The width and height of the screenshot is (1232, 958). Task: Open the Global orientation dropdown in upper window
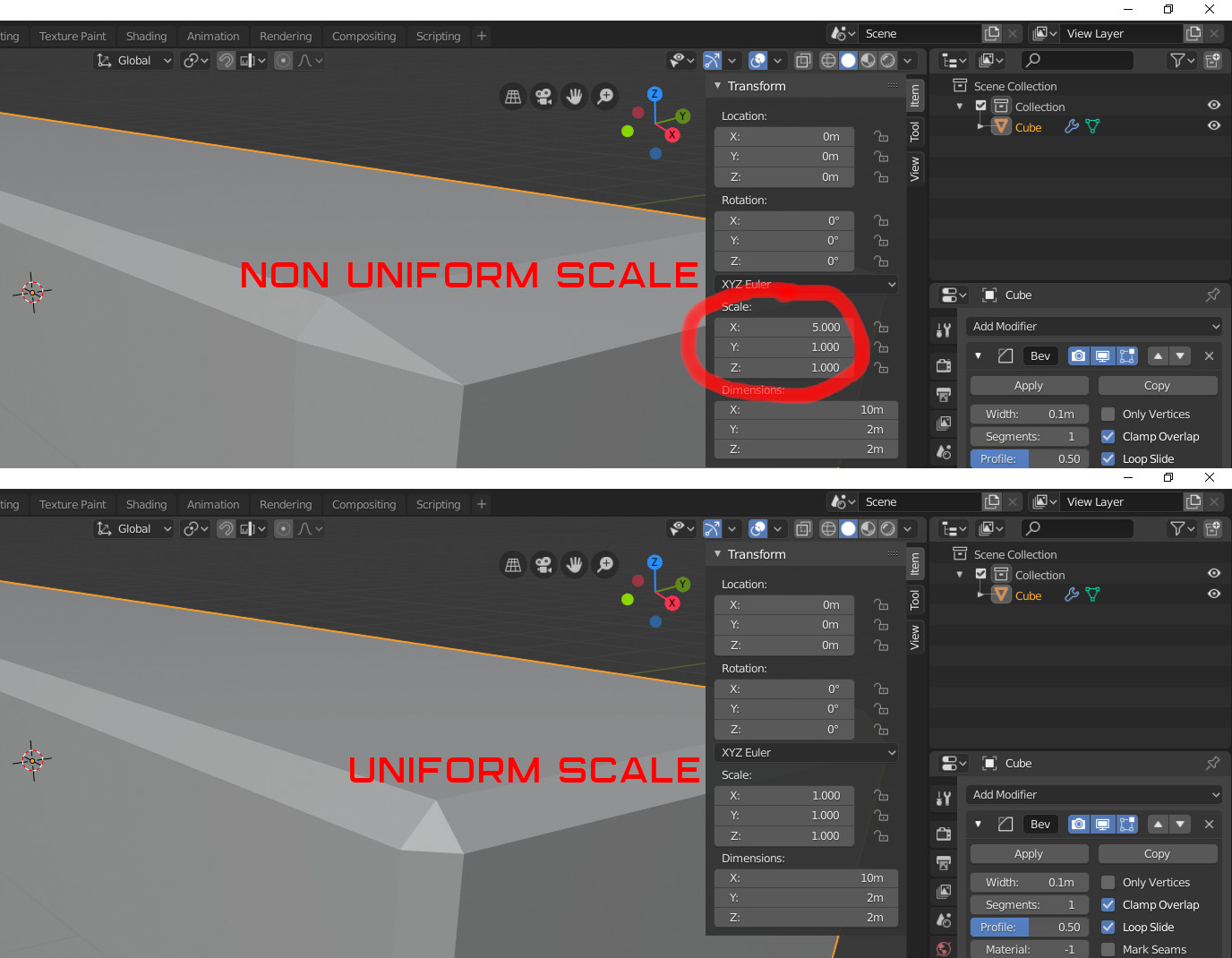click(134, 60)
